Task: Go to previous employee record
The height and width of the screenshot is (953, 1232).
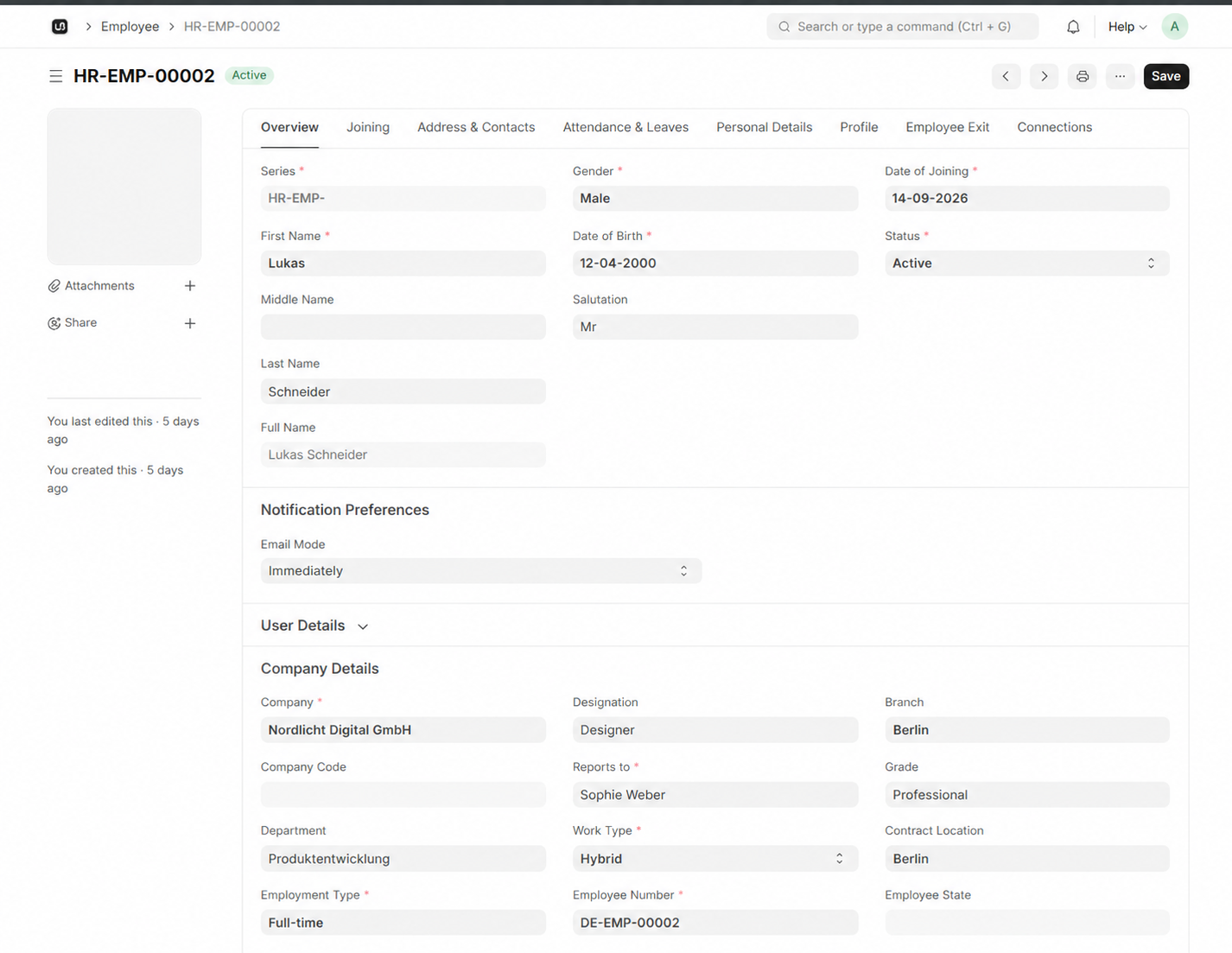Action: click(x=1006, y=76)
